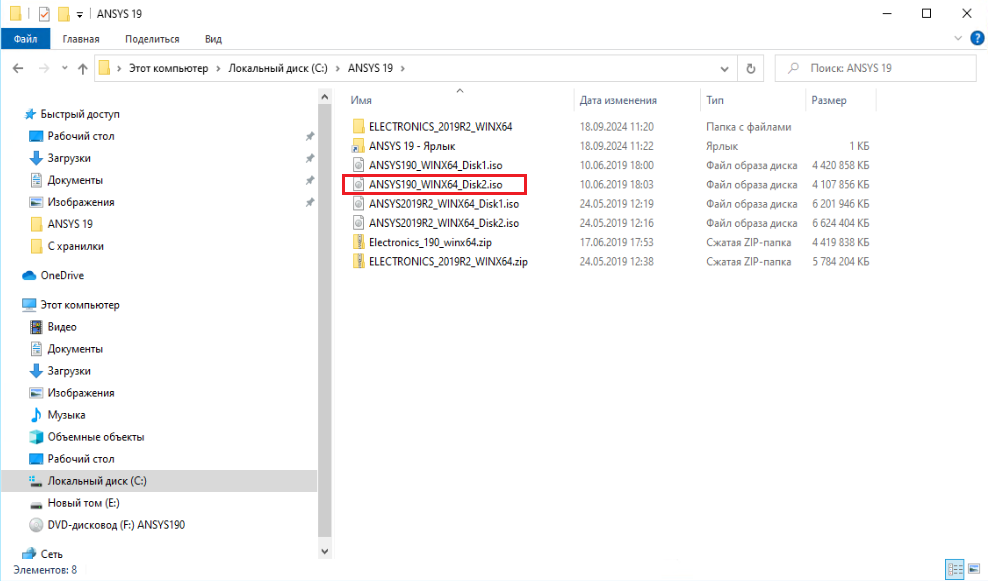988x581 pixels.
Task: Go up one folder level arrow
Action: pos(83,68)
